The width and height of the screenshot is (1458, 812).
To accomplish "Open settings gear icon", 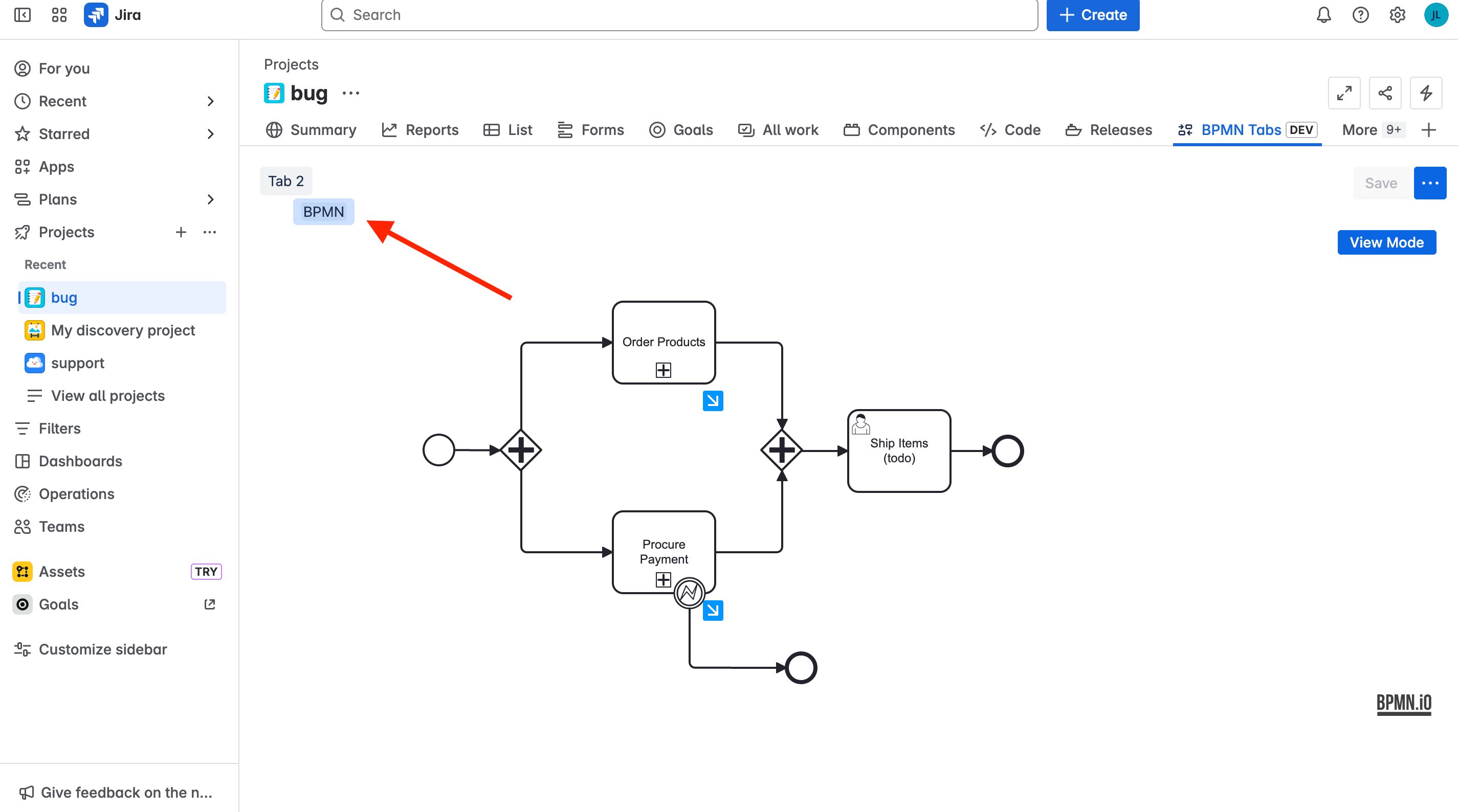I will click(x=1398, y=15).
